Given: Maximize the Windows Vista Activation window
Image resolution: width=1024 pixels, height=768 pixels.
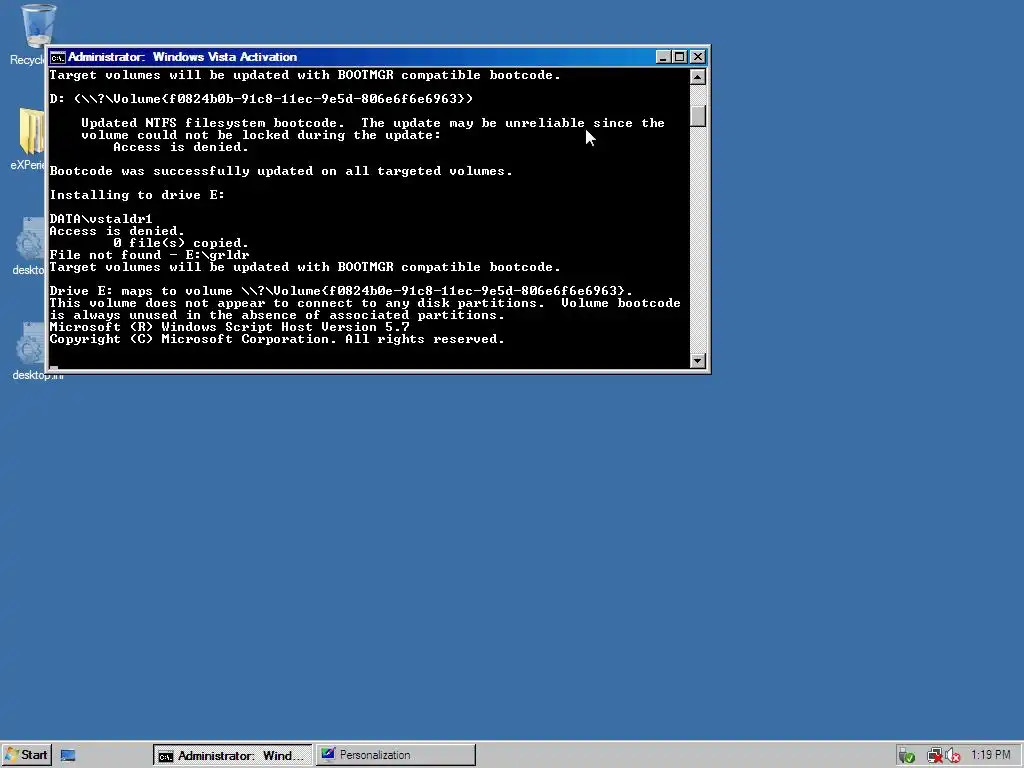Looking at the screenshot, I should coord(680,57).
